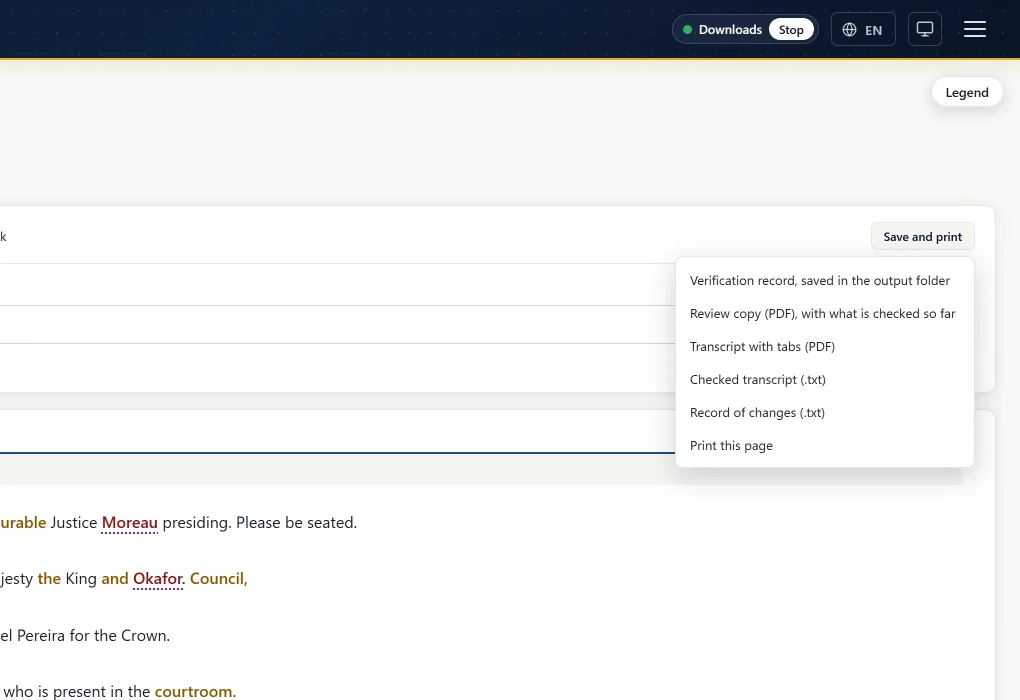This screenshot has width=1020, height=700.
Task: Click the Downloads status label
Action: pos(730,29)
